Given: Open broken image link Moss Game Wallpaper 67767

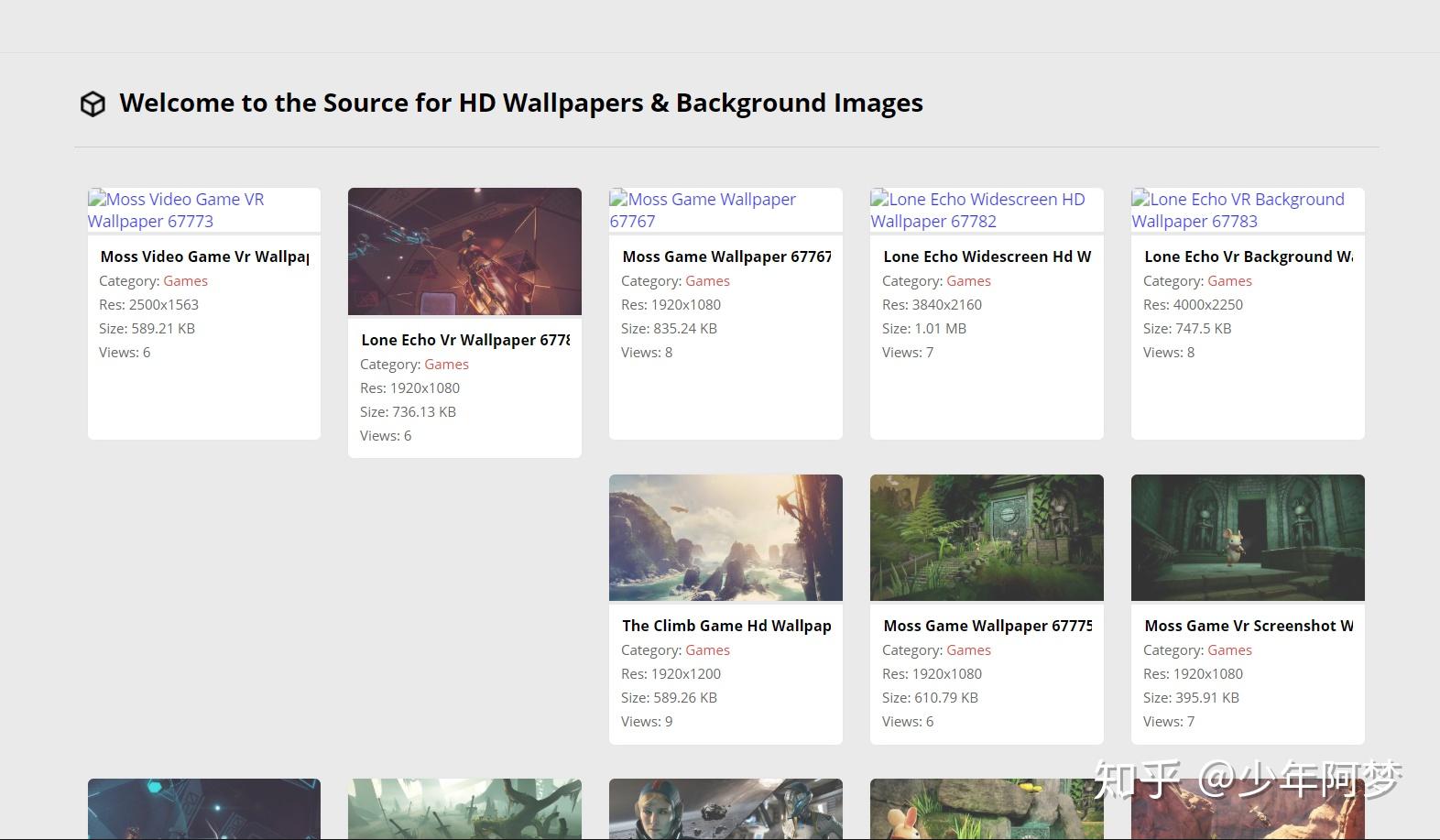Looking at the screenshot, I should coord(703,210).
